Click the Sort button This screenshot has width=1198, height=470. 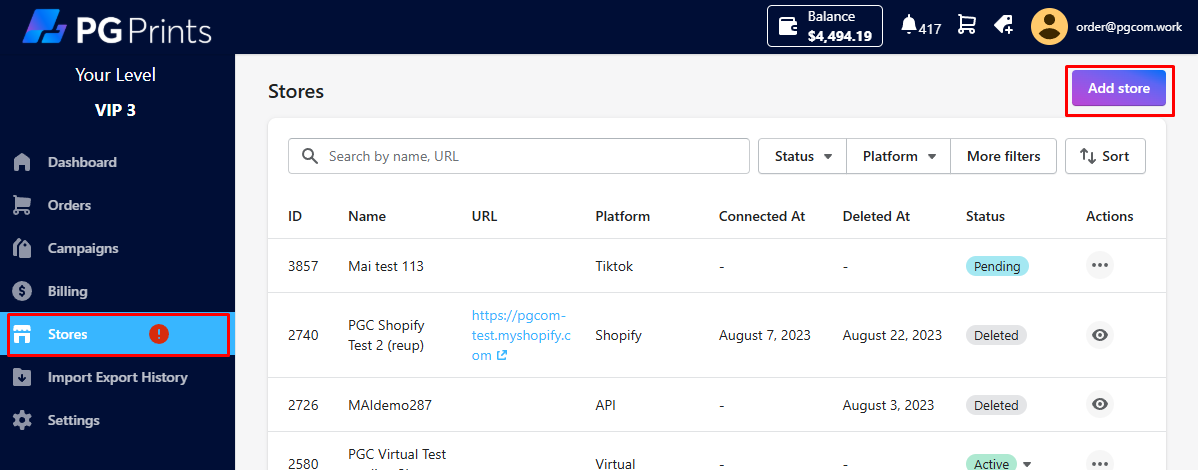coord(1105,156)
